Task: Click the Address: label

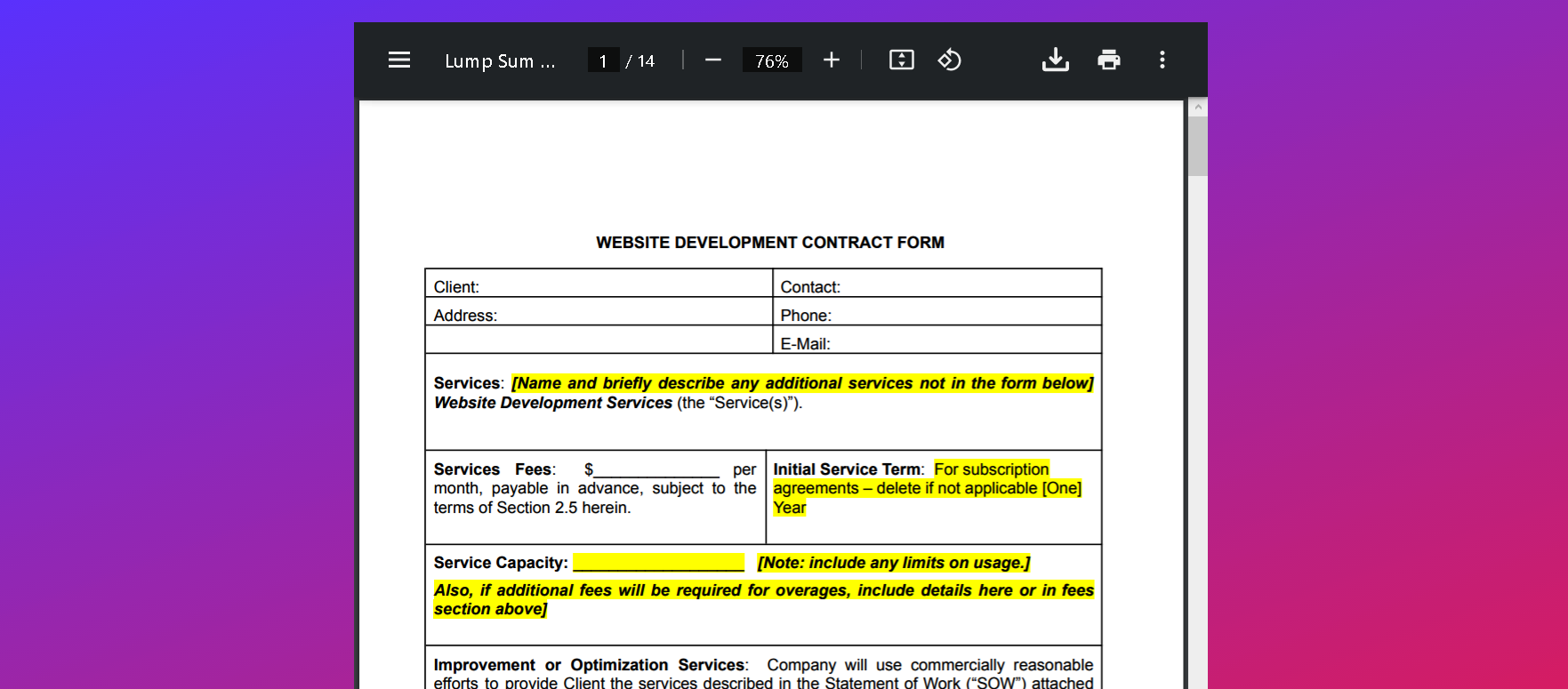Action: coord(465,316)
